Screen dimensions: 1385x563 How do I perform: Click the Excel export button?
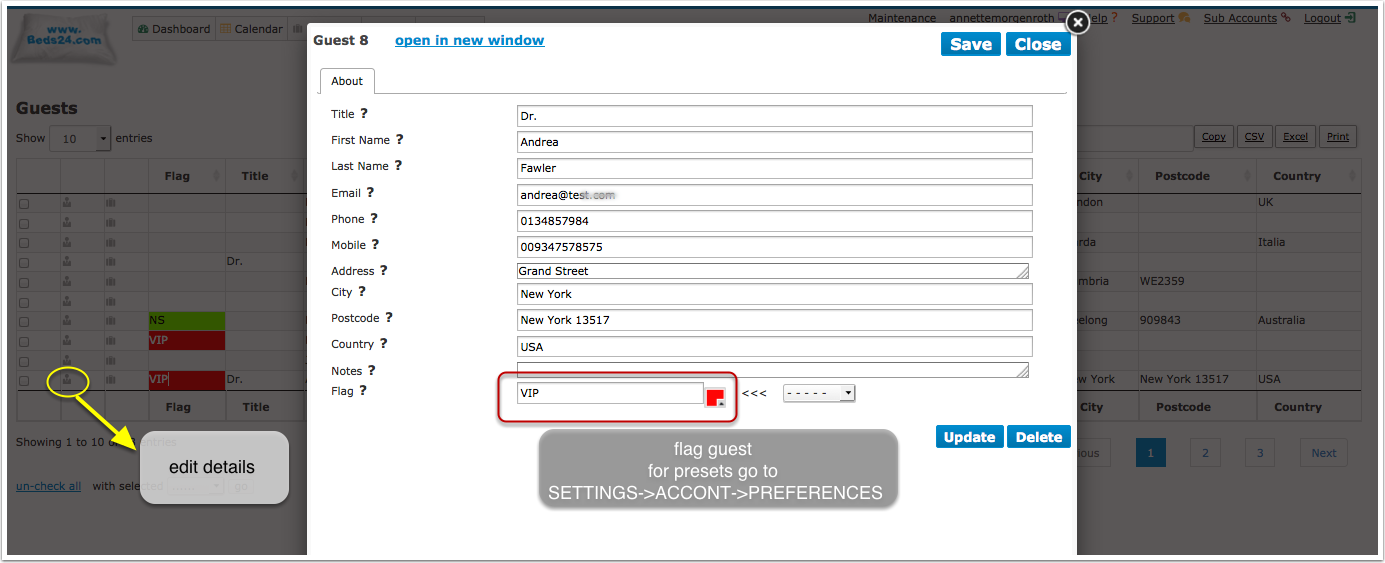pyautogui.click(x=1296, y=137)
